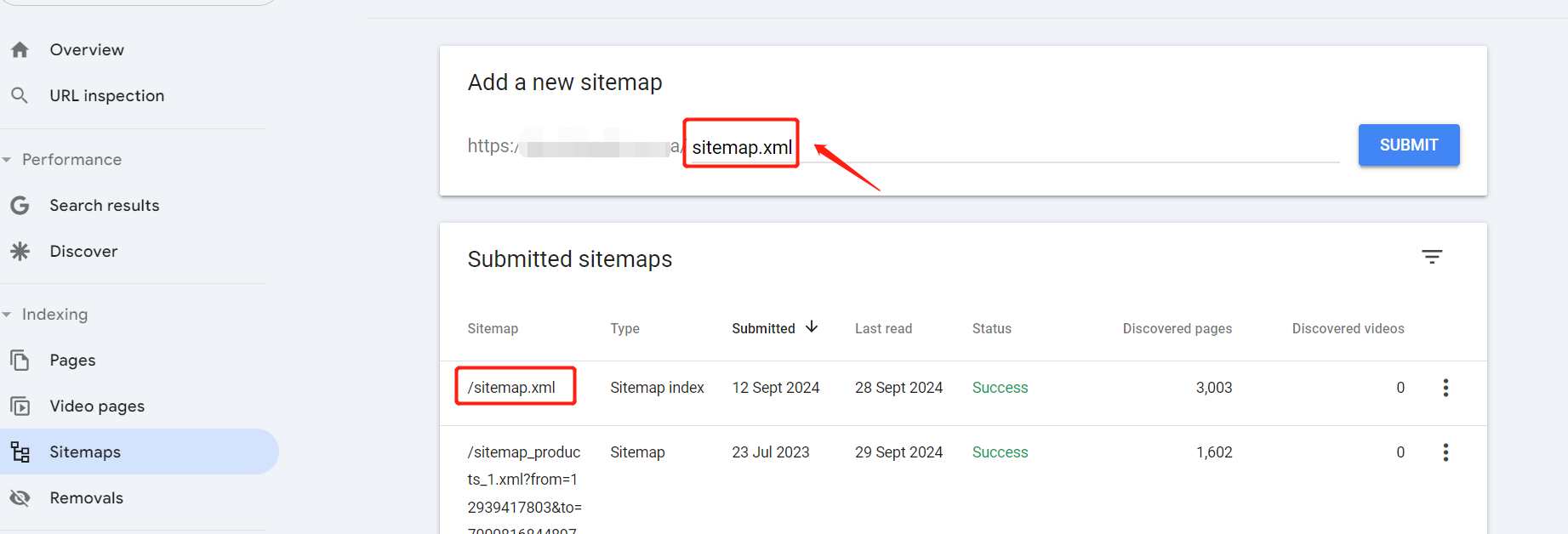Open the submitted sitemaps filter icon
The height and width of the screenshot is (534, 1568).
pyautogui.click(x=1432, y=257)
